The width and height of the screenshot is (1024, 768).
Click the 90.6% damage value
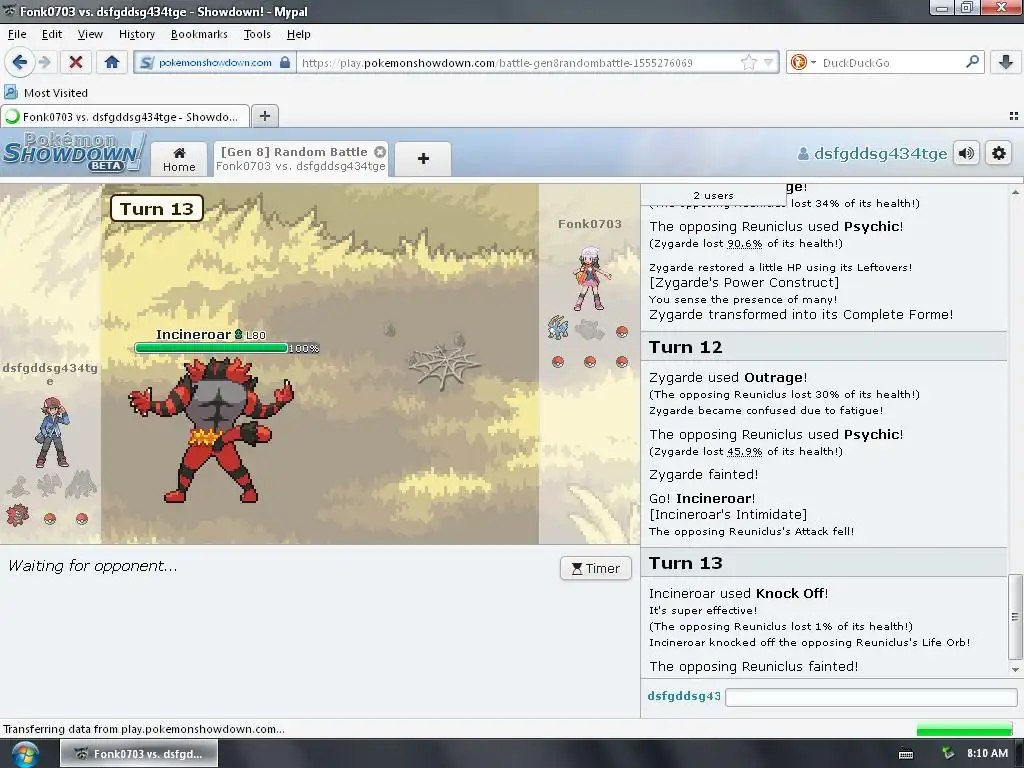[x=744, y=244]
